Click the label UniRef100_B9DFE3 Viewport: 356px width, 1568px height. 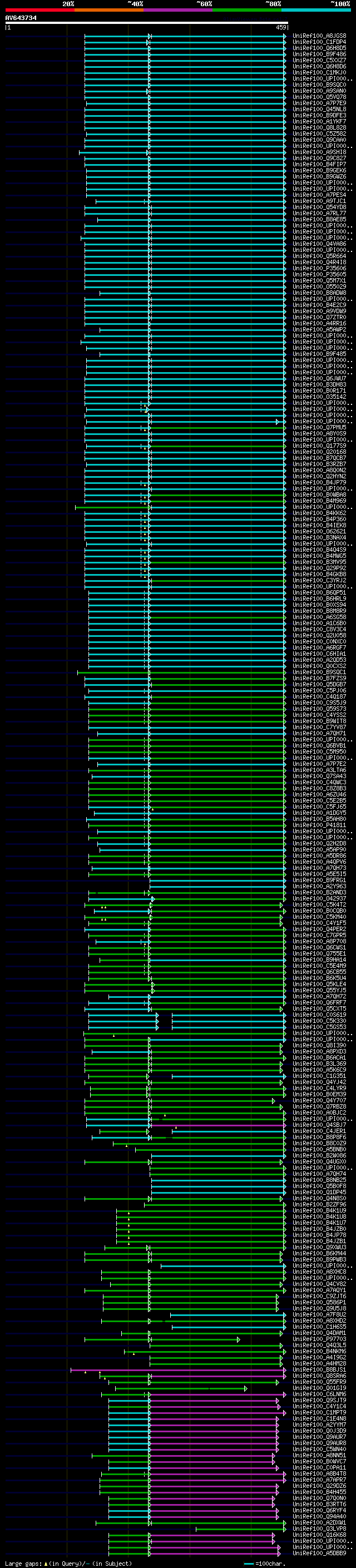pos(319,115)
